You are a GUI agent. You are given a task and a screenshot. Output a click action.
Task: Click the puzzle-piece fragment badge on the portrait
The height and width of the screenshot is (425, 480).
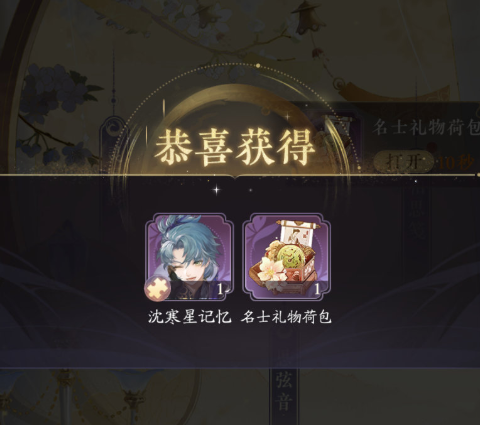pyautogui.click(x=157, y=289)
